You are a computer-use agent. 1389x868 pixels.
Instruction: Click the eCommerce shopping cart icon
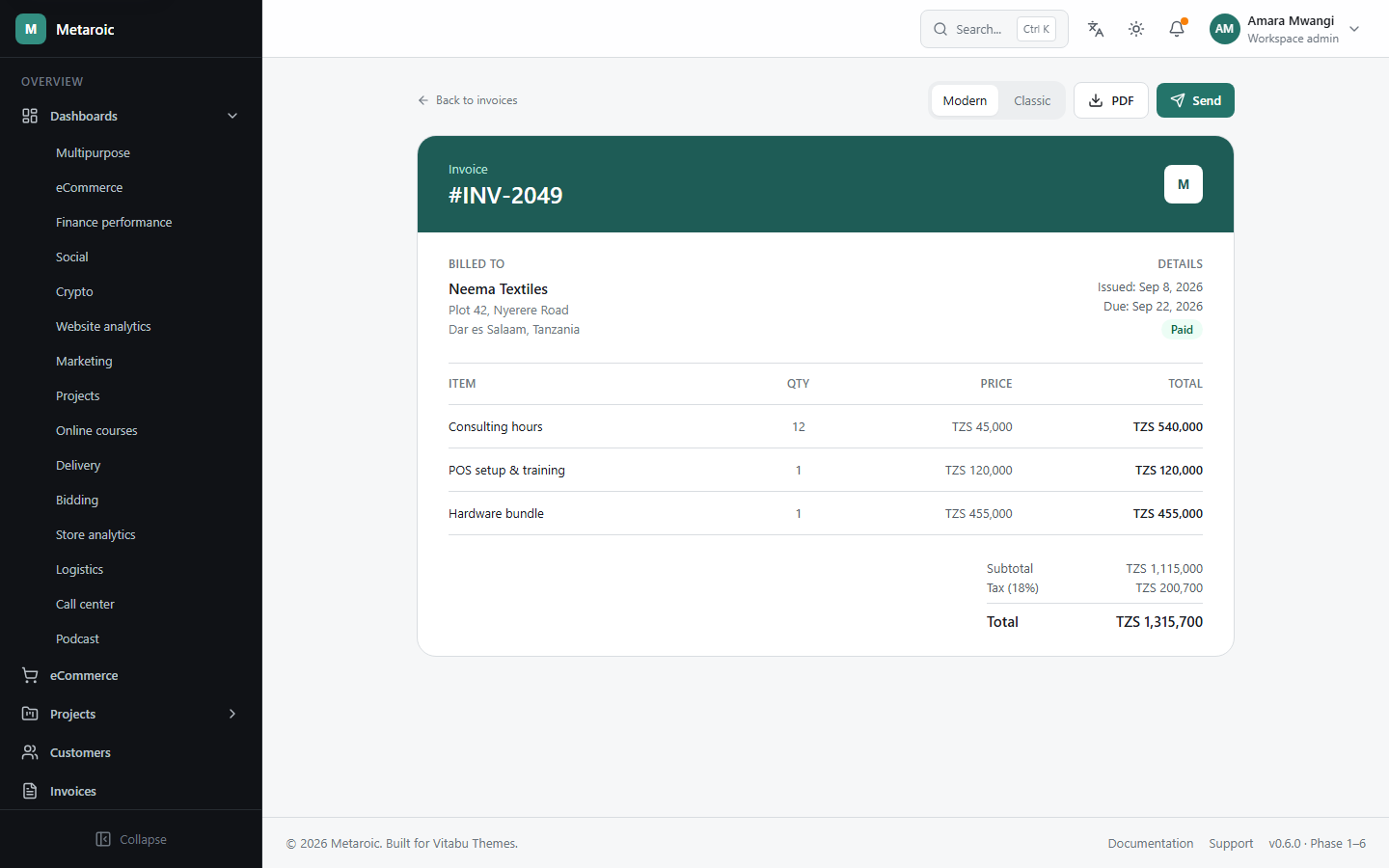[x=30, y=675]
